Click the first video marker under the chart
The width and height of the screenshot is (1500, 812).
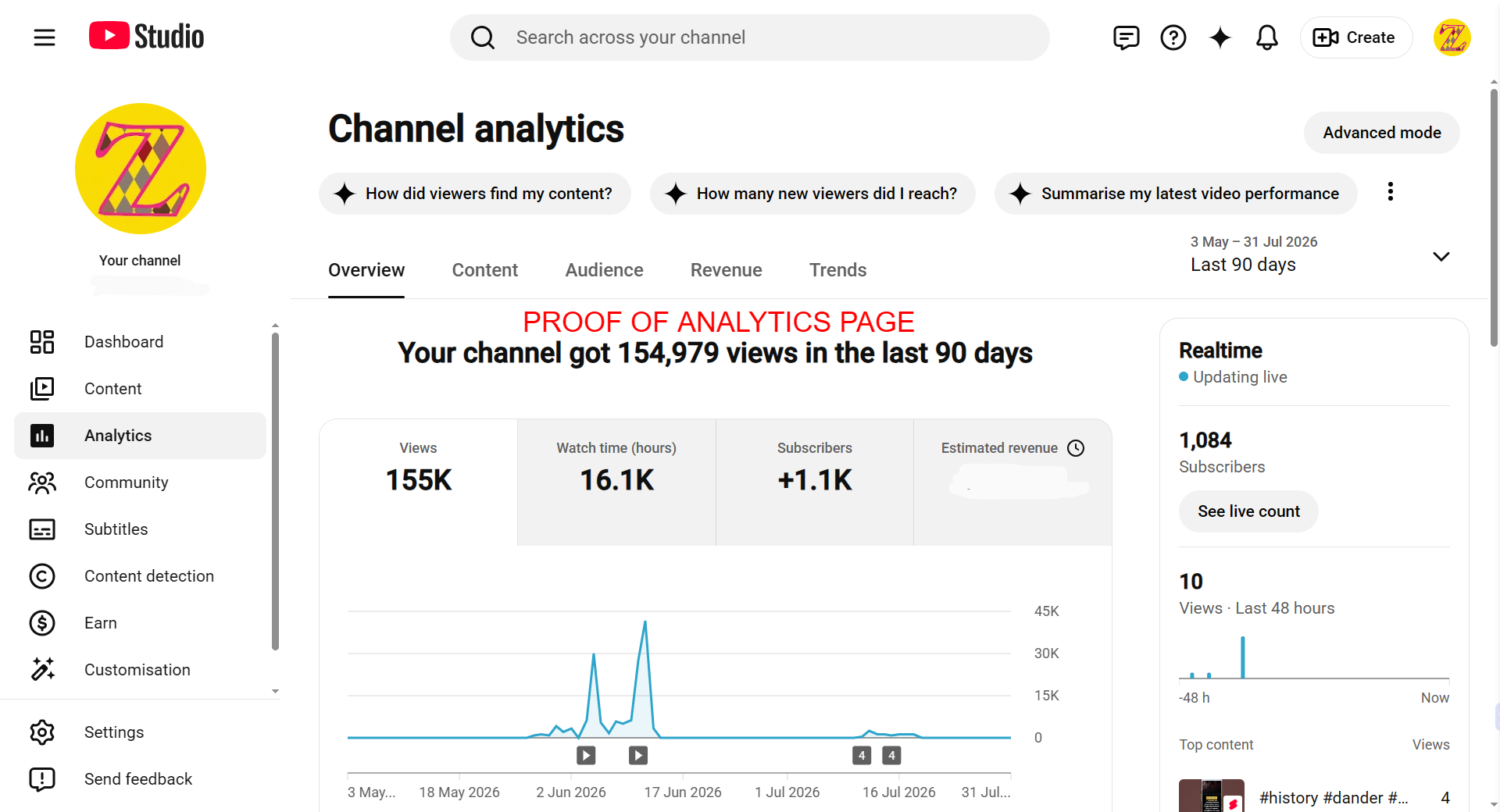click(x=586, y=755)
